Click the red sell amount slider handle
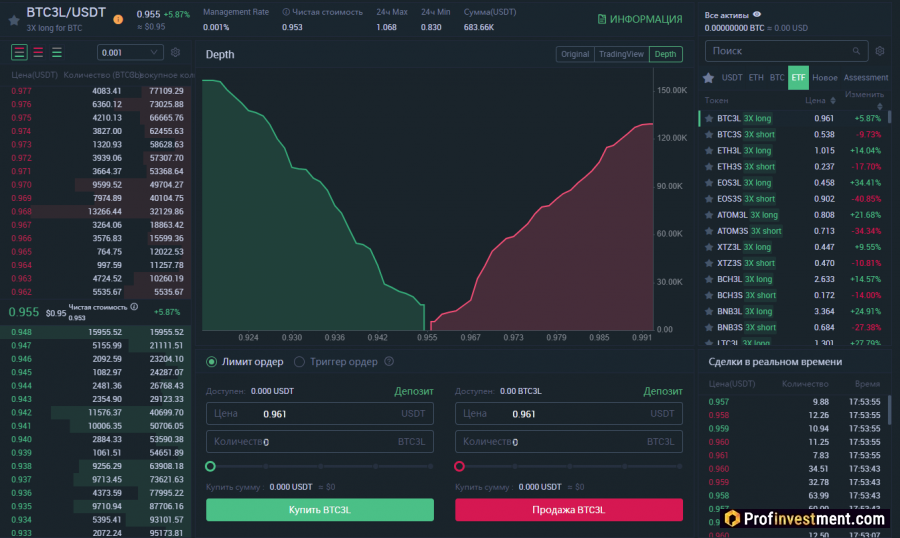 click(x=459, y=466)
